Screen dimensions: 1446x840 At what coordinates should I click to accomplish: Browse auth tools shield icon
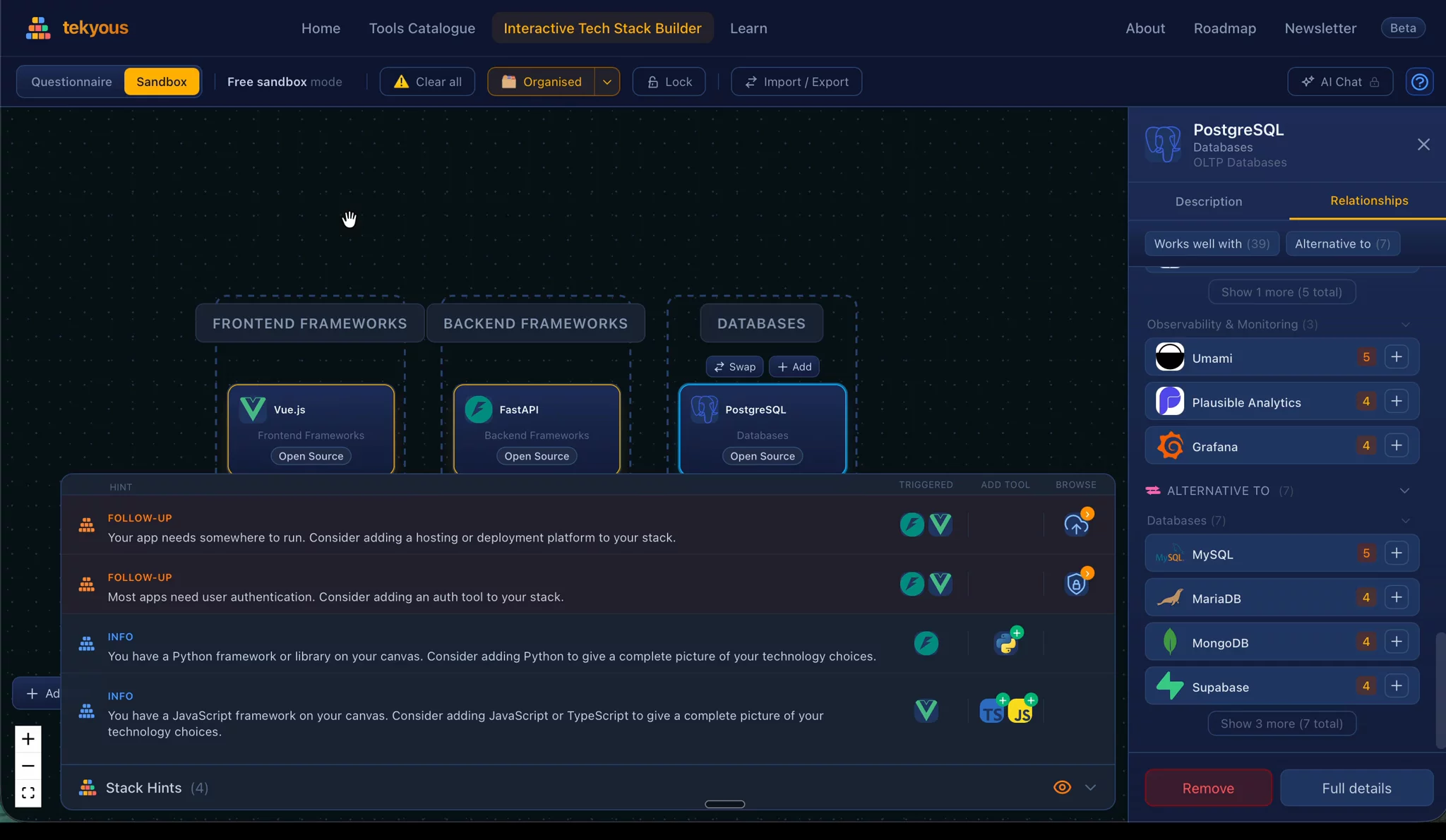click(1076, 584)
